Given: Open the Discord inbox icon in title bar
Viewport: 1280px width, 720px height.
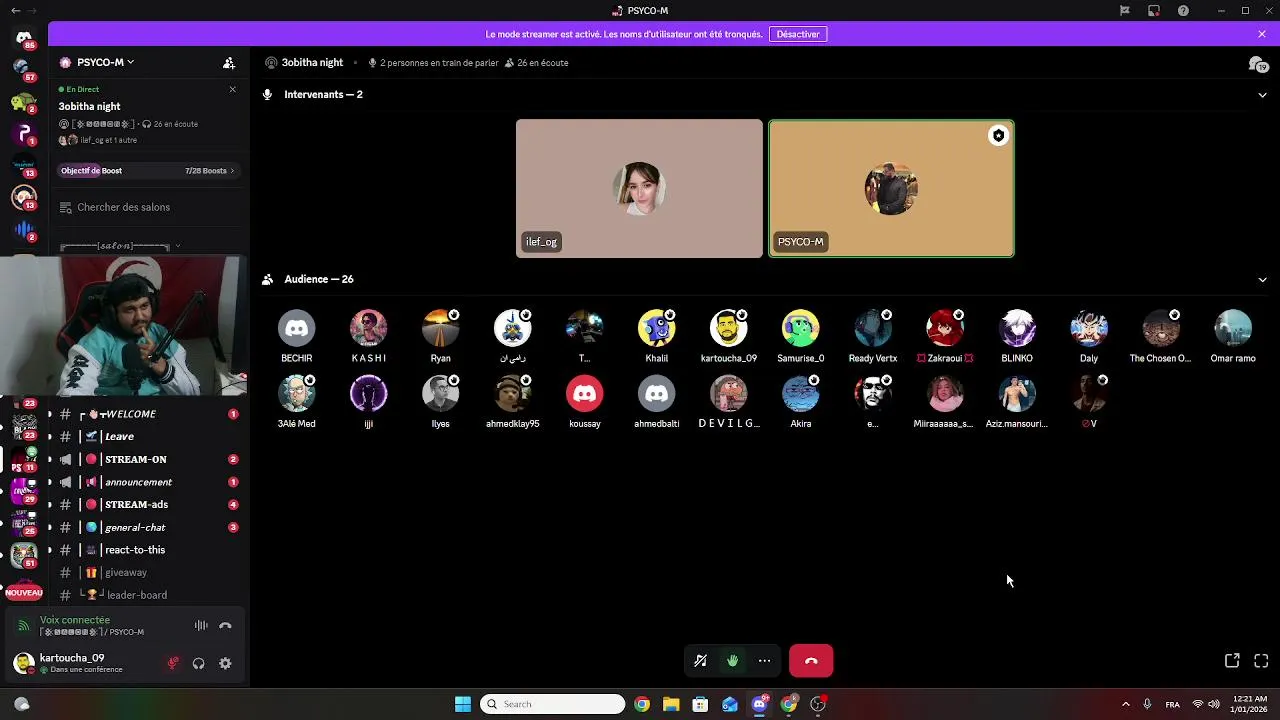Looking at the screenshot, I should pos(1154,11).
